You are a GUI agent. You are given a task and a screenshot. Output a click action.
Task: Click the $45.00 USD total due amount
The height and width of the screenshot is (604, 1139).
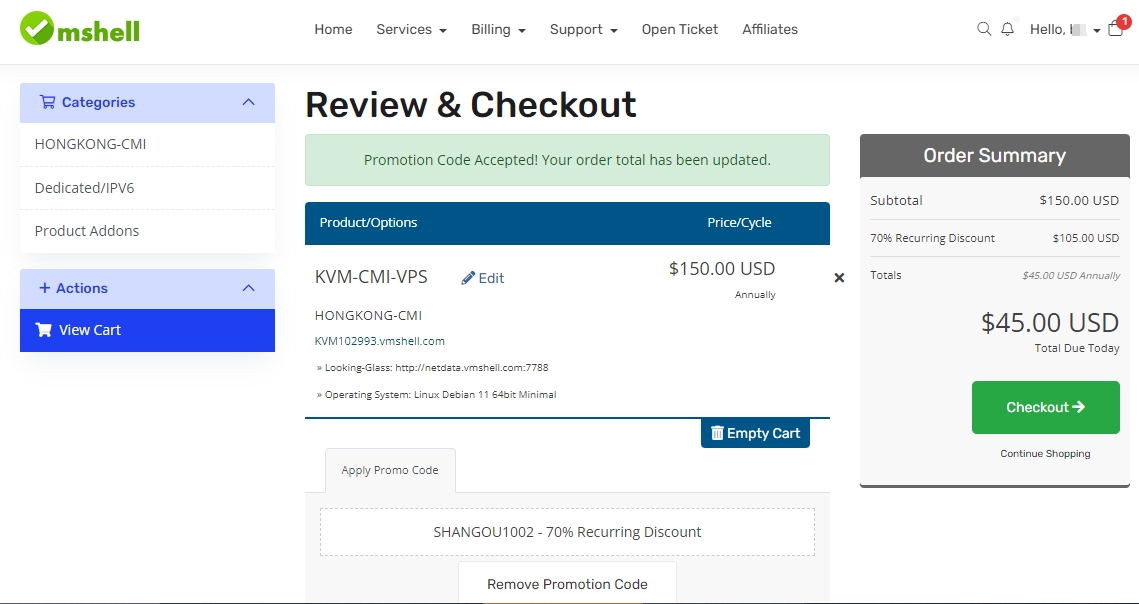pos(1050,323)
